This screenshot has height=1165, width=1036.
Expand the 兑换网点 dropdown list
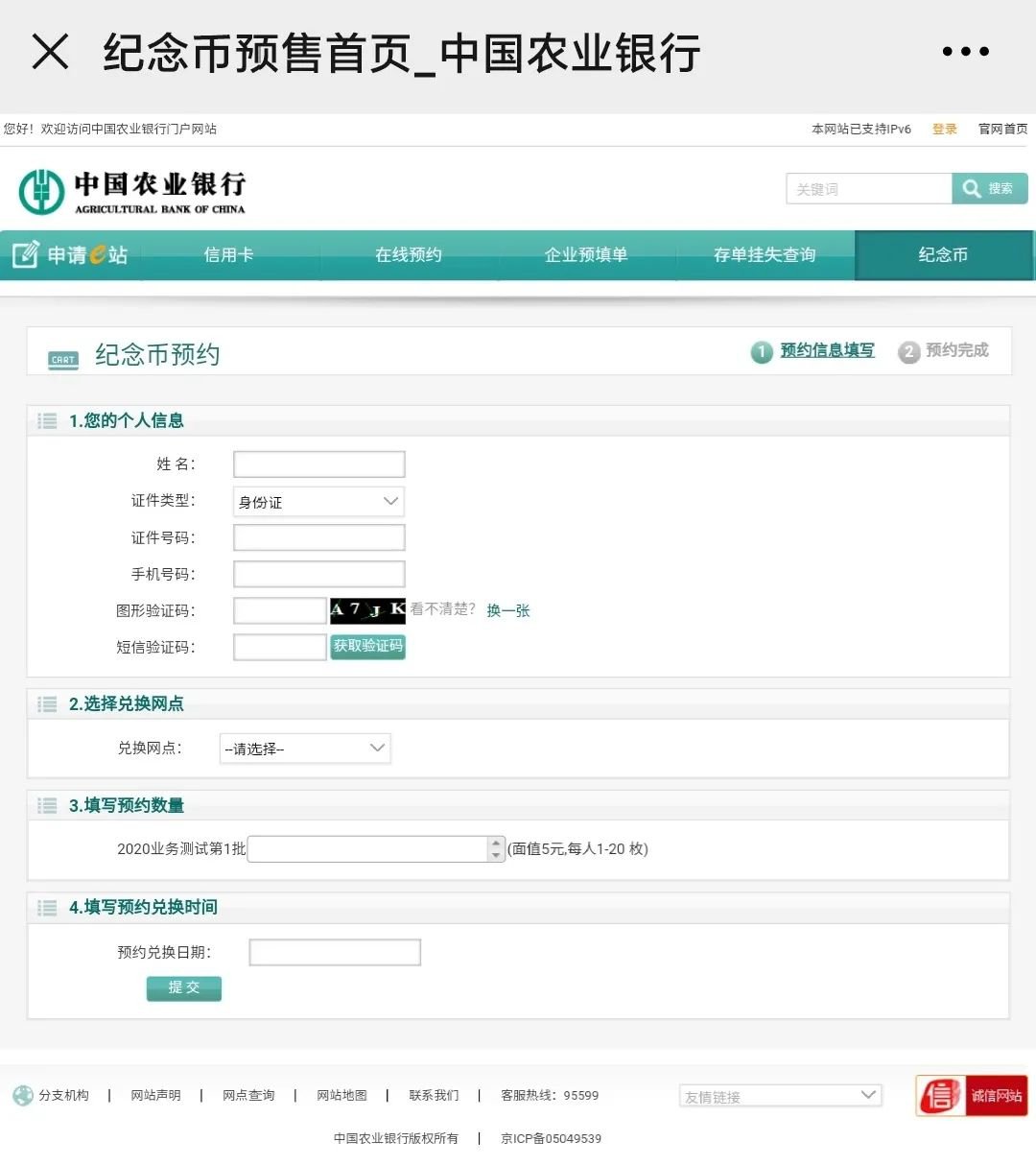(305, 749)
